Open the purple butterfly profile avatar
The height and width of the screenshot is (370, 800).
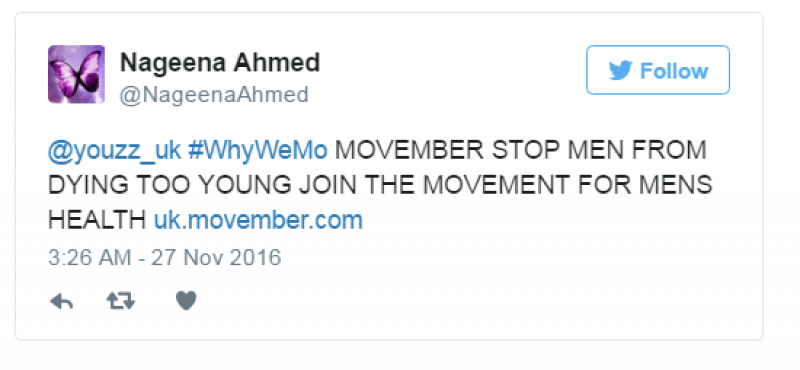click(x=77, y=74)
